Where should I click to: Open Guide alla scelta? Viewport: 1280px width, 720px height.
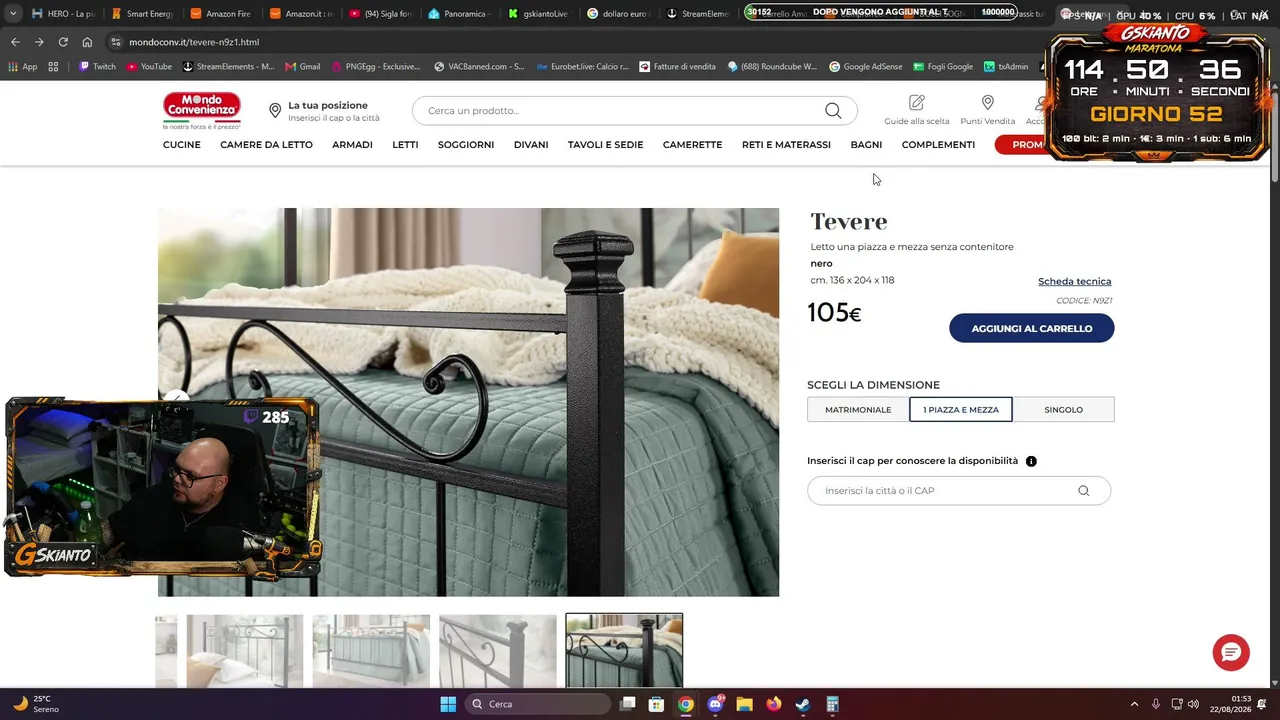(x=917, y=110)
